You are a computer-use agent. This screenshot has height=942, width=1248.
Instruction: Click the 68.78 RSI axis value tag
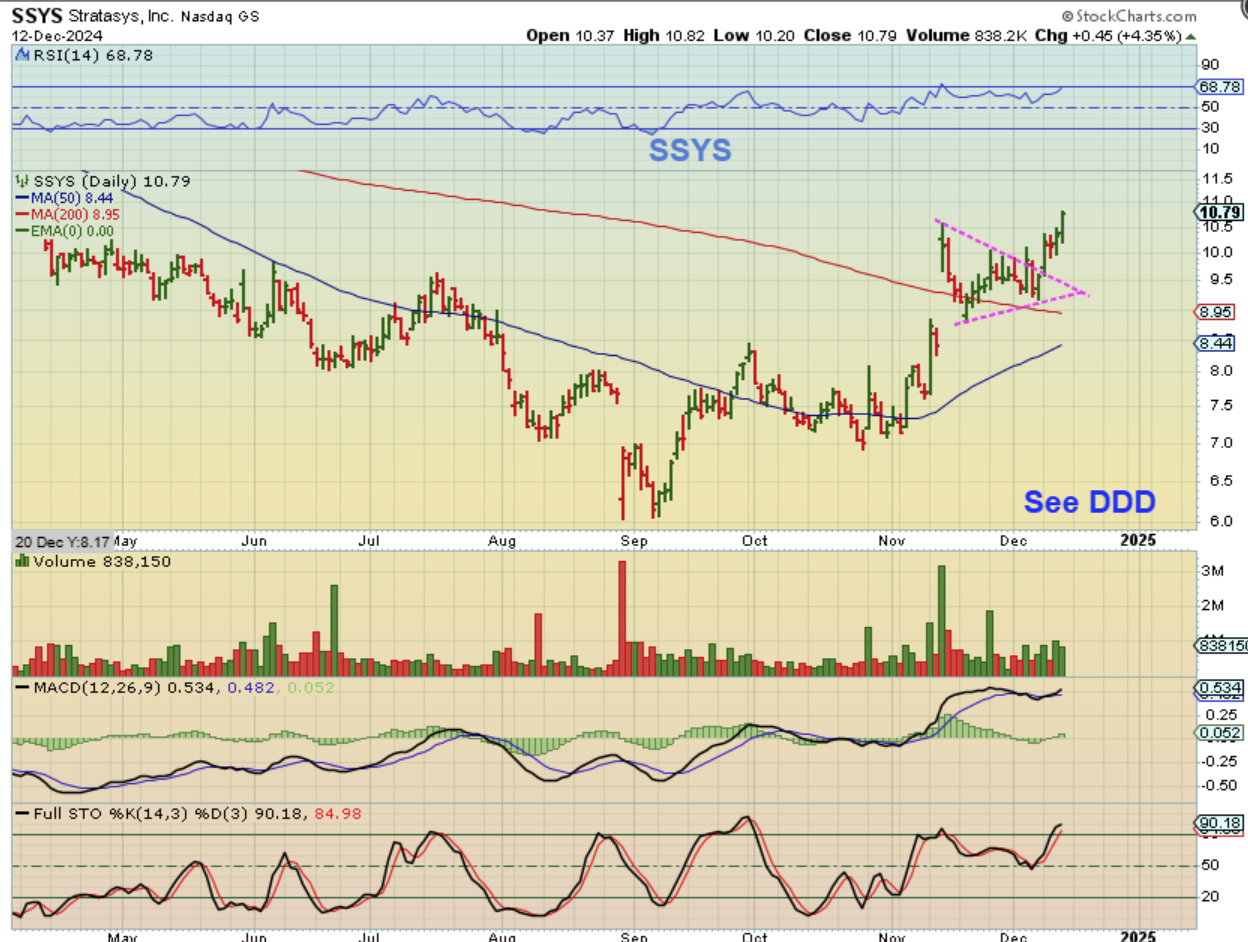[x=1221, y=87]
